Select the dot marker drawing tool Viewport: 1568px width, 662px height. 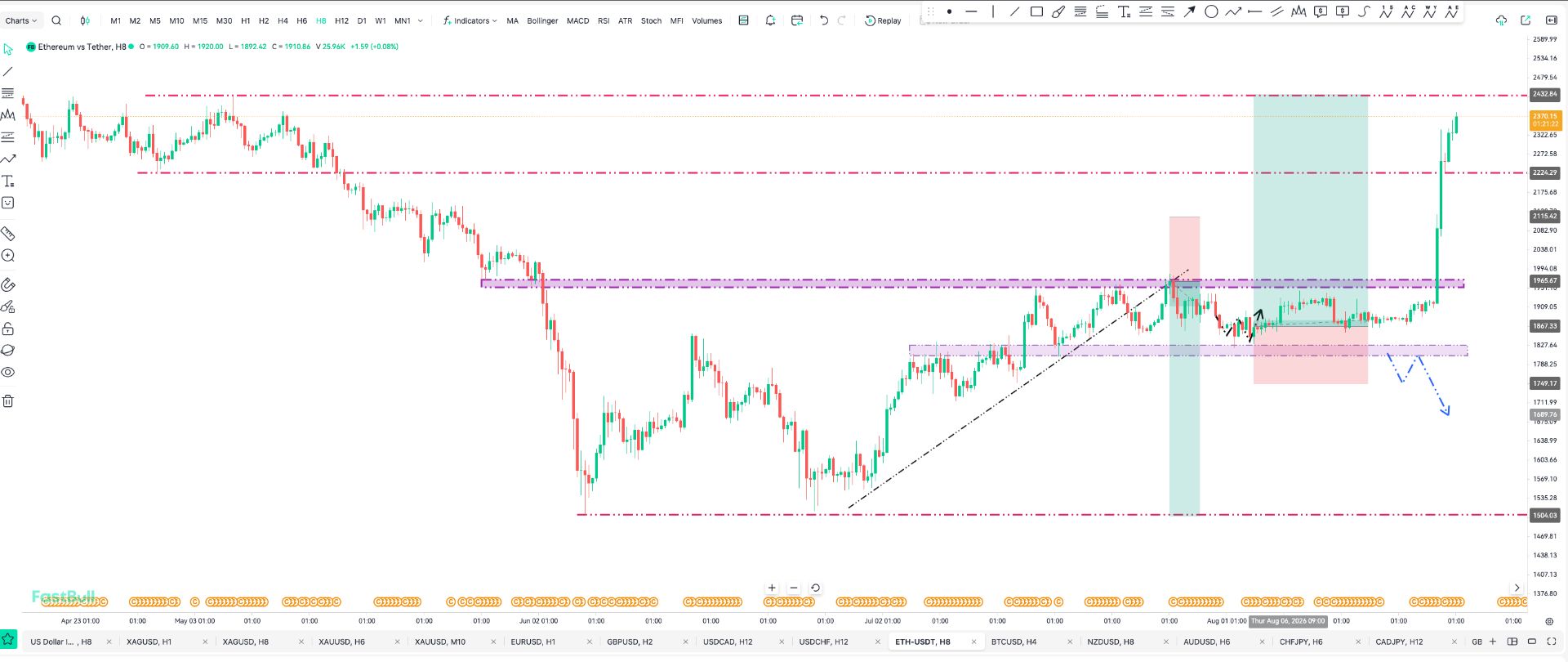(949, 11)
